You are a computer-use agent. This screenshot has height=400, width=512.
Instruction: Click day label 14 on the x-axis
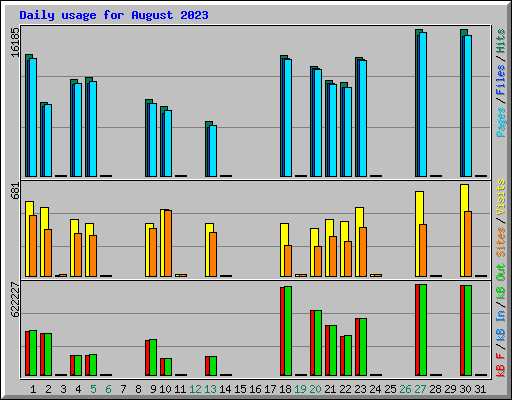tap(225, 389)
